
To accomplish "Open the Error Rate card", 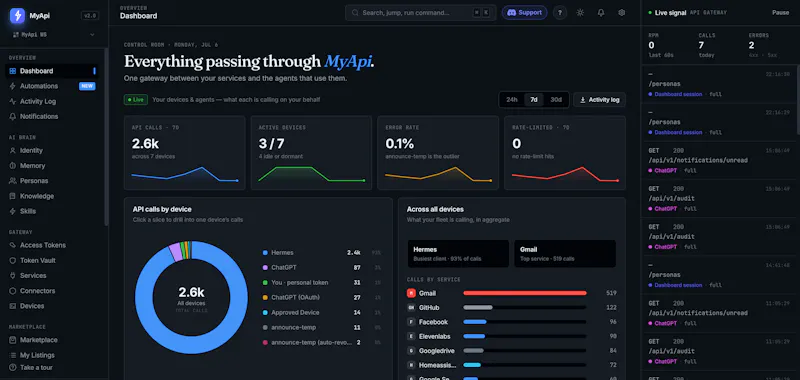I will point(438,153).
